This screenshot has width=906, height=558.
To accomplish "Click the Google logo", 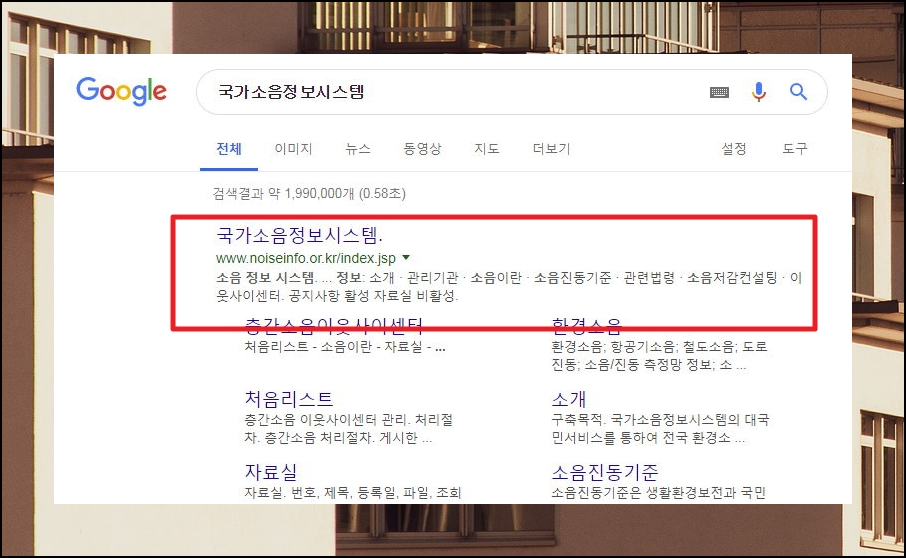I will coord(121,91).
